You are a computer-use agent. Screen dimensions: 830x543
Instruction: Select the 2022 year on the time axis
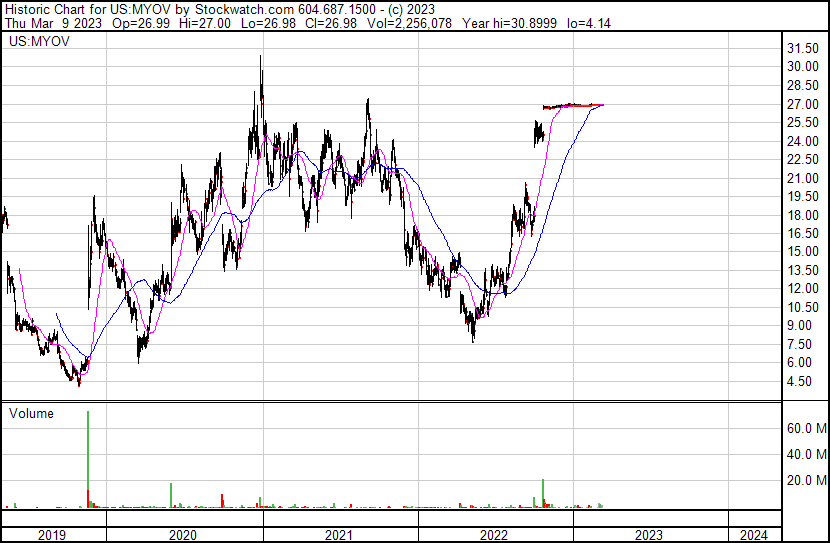click(495, 534)
